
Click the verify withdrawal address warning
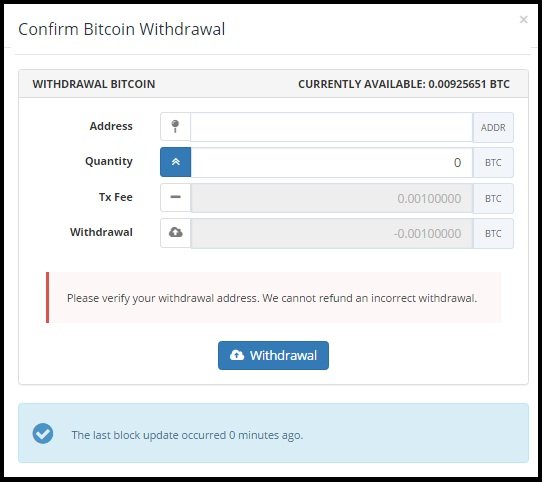tap(273, 298)
